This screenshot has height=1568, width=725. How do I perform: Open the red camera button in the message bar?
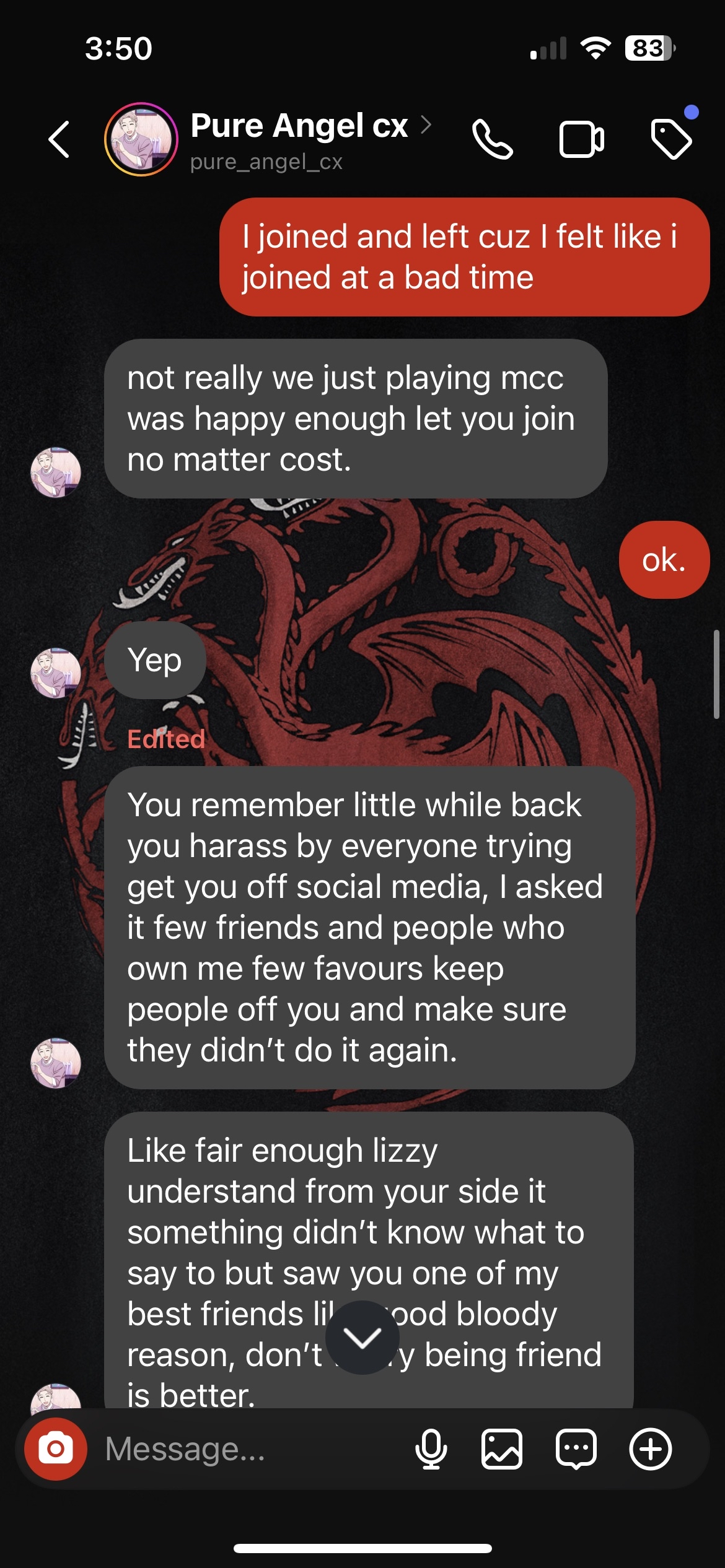tap(56, 1449)
